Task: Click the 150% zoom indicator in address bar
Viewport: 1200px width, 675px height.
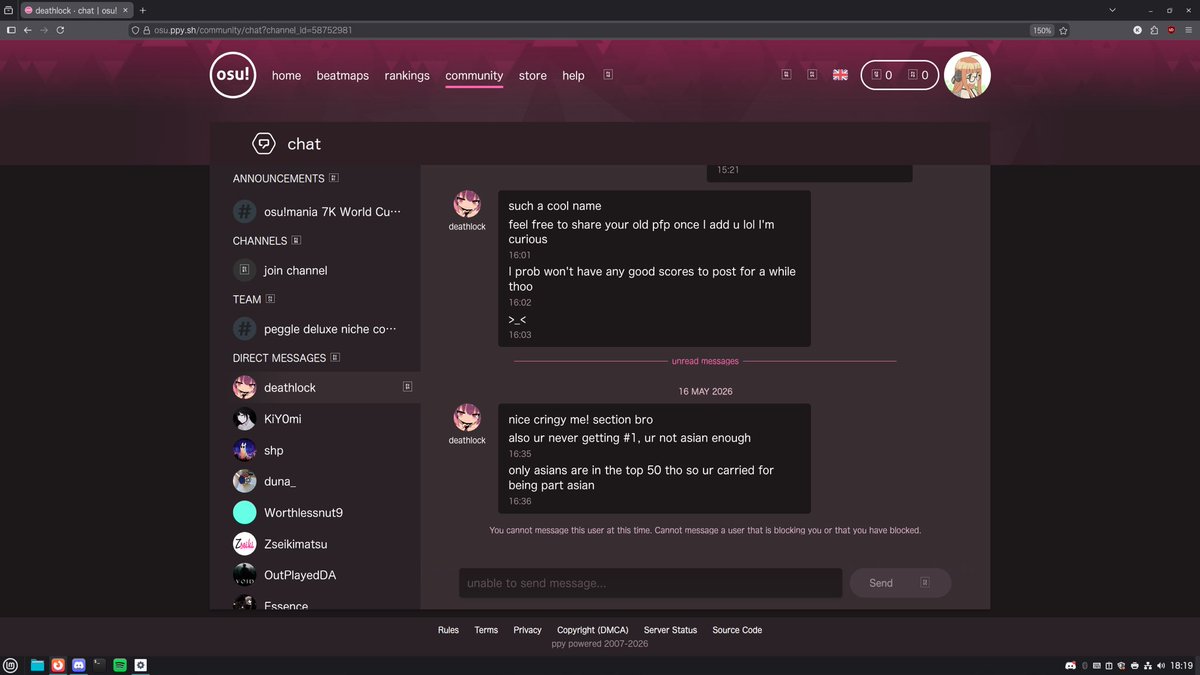Action: coord(1042,30)
